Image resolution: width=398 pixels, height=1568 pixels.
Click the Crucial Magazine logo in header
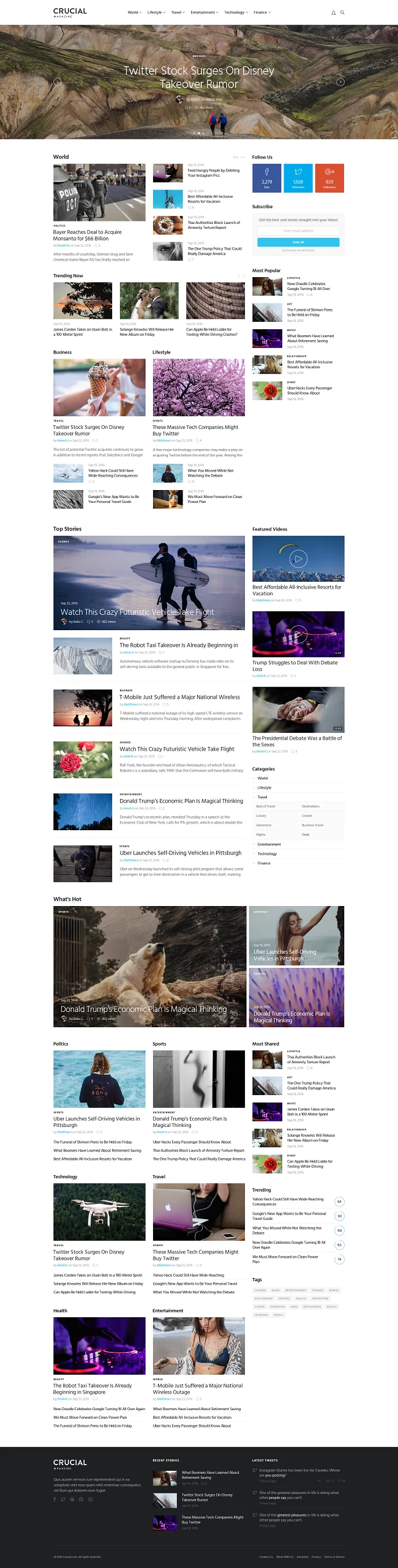[70, 12]
